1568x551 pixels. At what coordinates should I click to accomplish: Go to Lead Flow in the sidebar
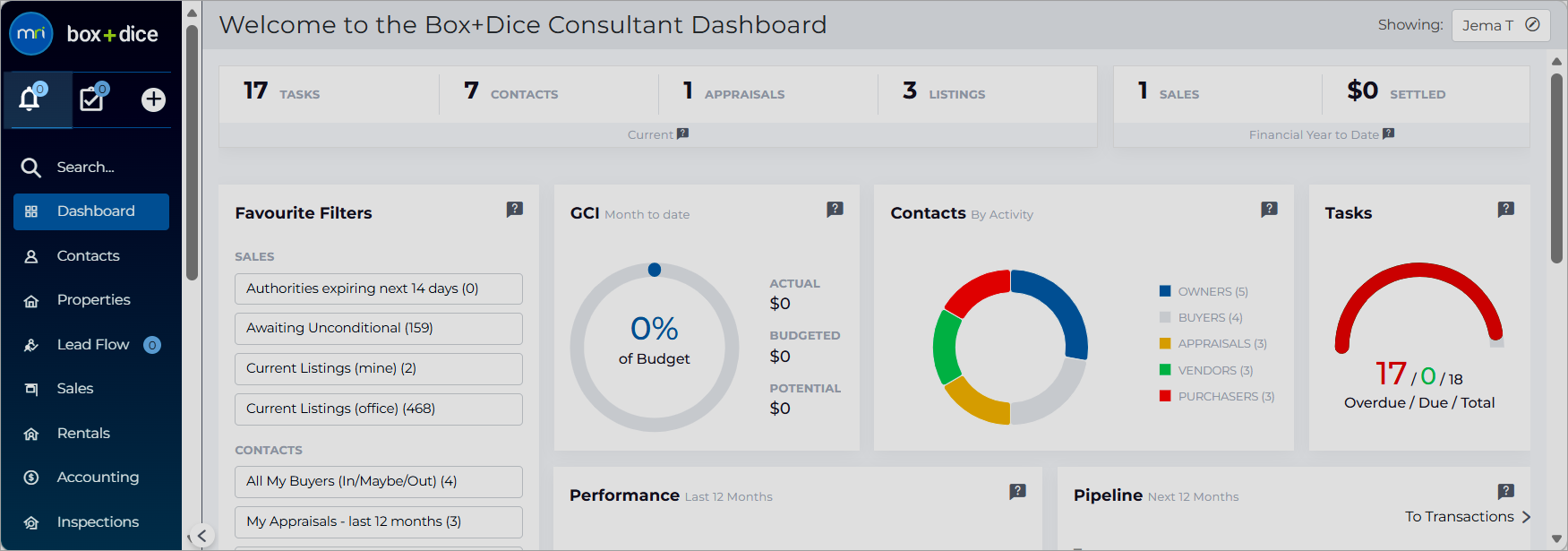(91, 345)
